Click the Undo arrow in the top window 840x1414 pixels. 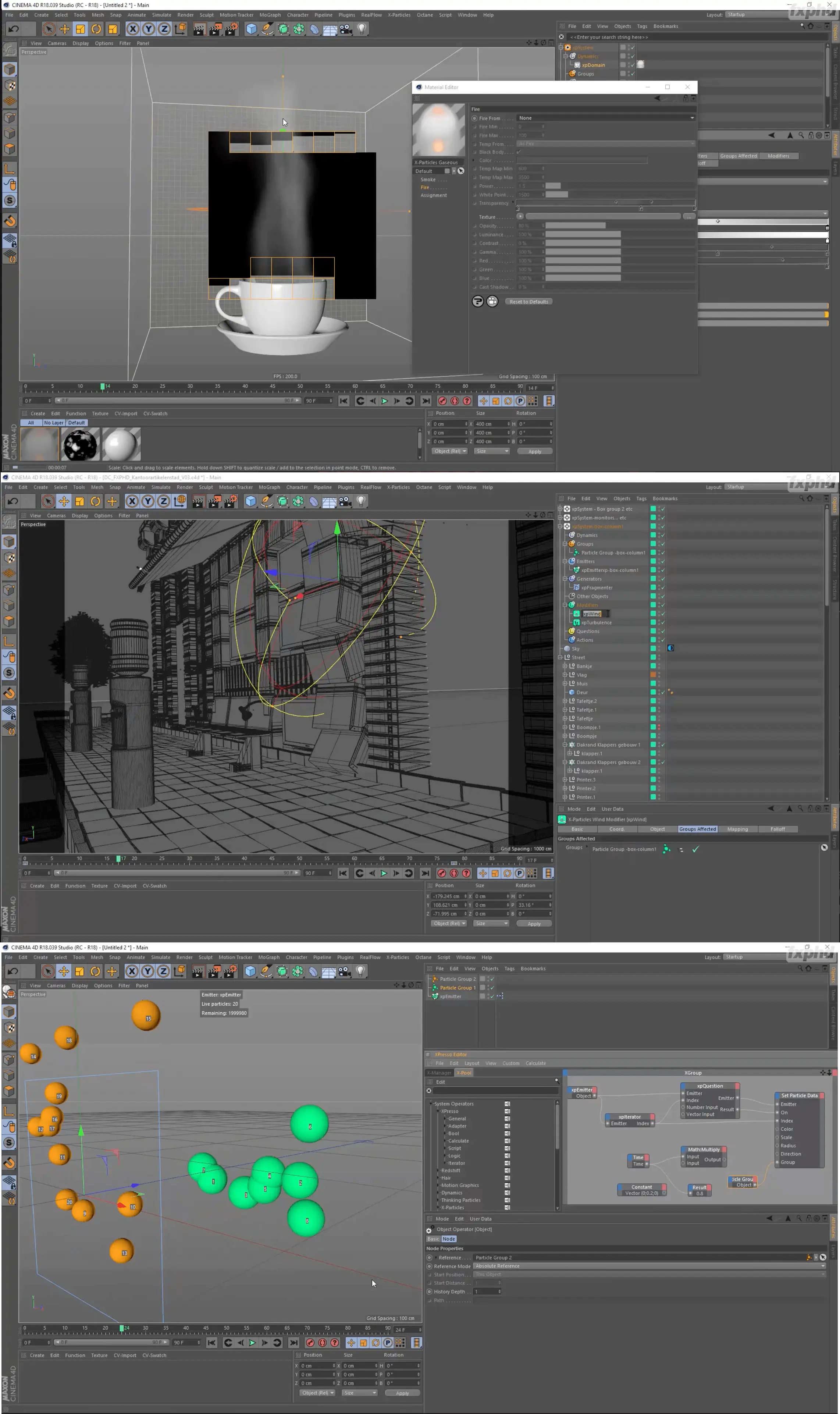coord(13,29)
